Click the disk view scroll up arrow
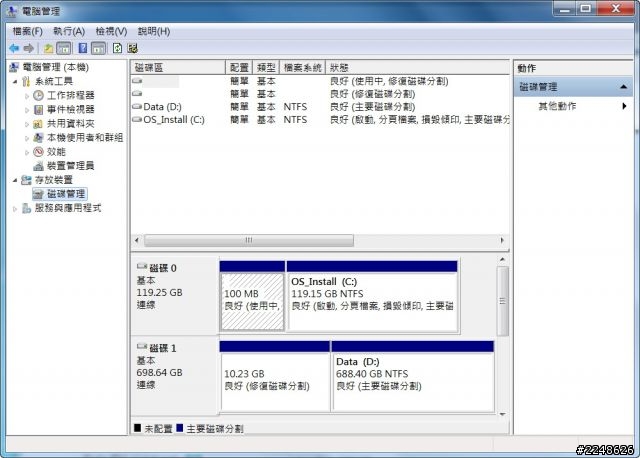The height and width of the screenshot is (458, 640). (x=502, y=260)
